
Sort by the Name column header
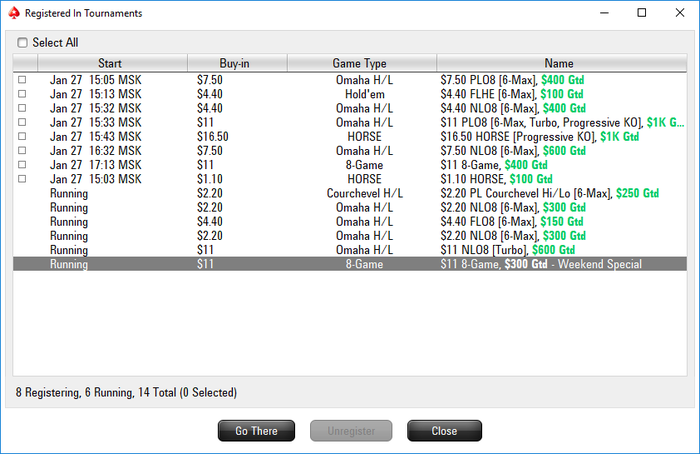tap(562, 63)
